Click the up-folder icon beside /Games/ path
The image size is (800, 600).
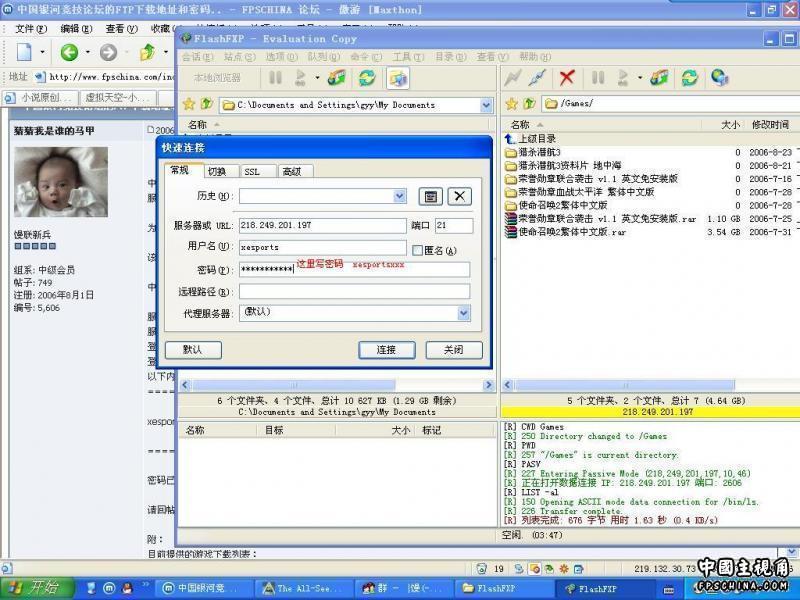tap(529, 104)
